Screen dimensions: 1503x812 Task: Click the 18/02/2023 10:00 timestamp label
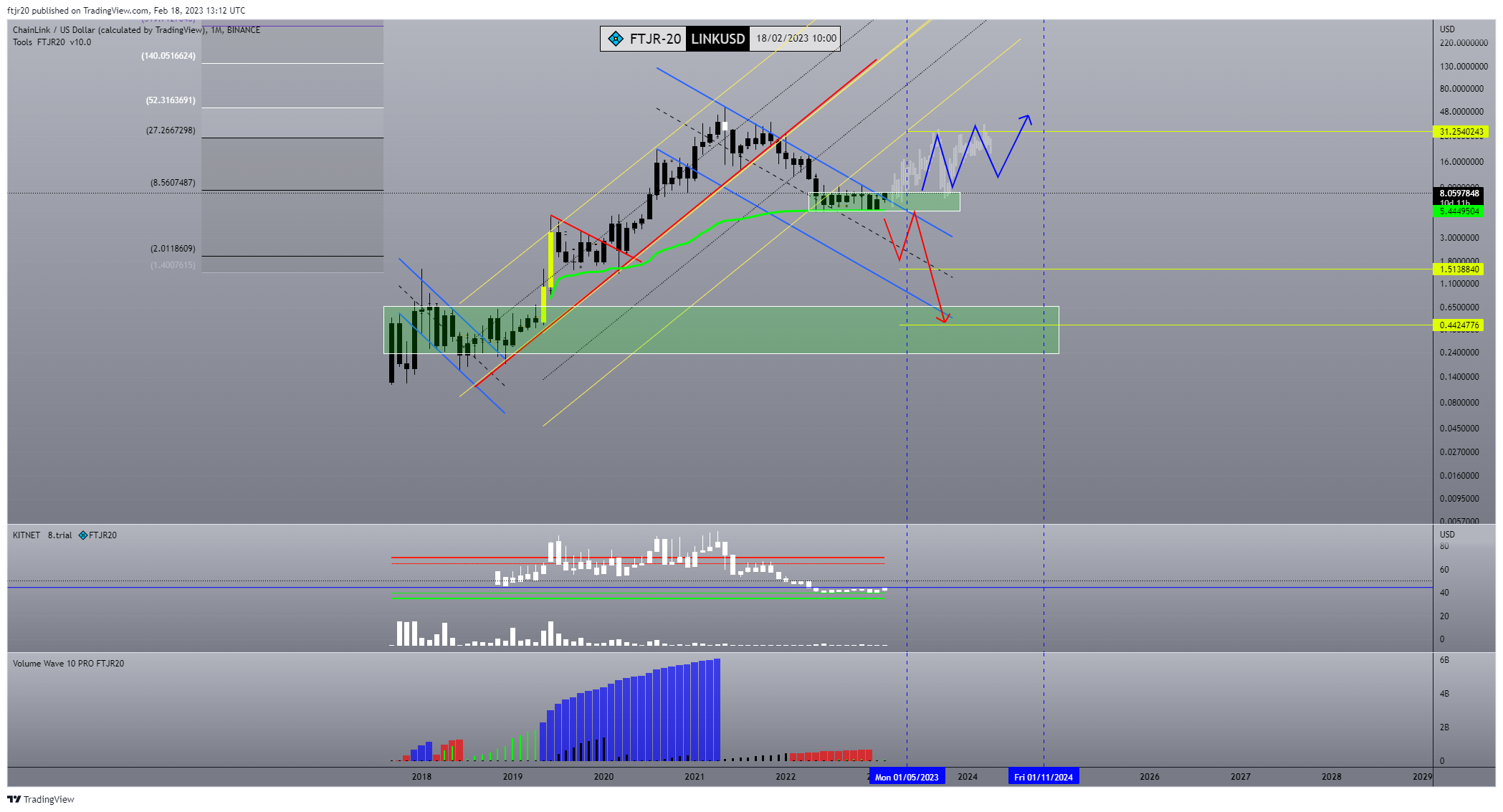796,39
